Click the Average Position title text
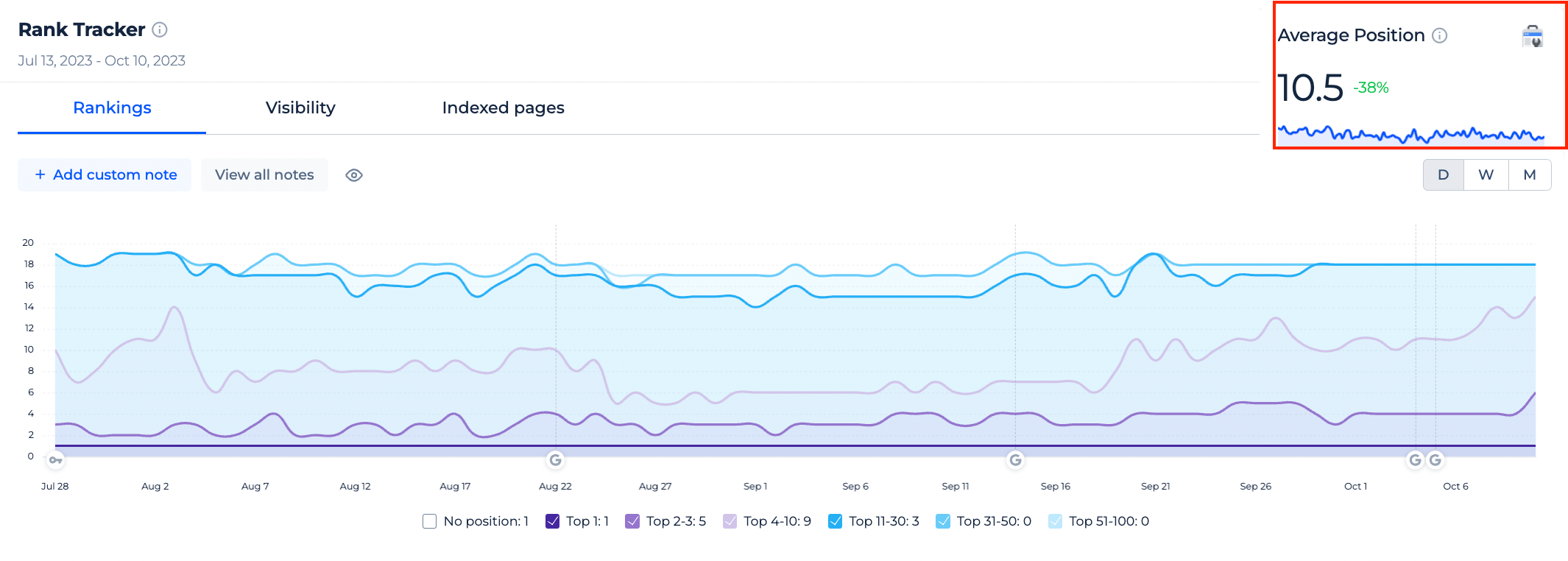This screenshot has height=561, width=1568. click(1352, 35)
